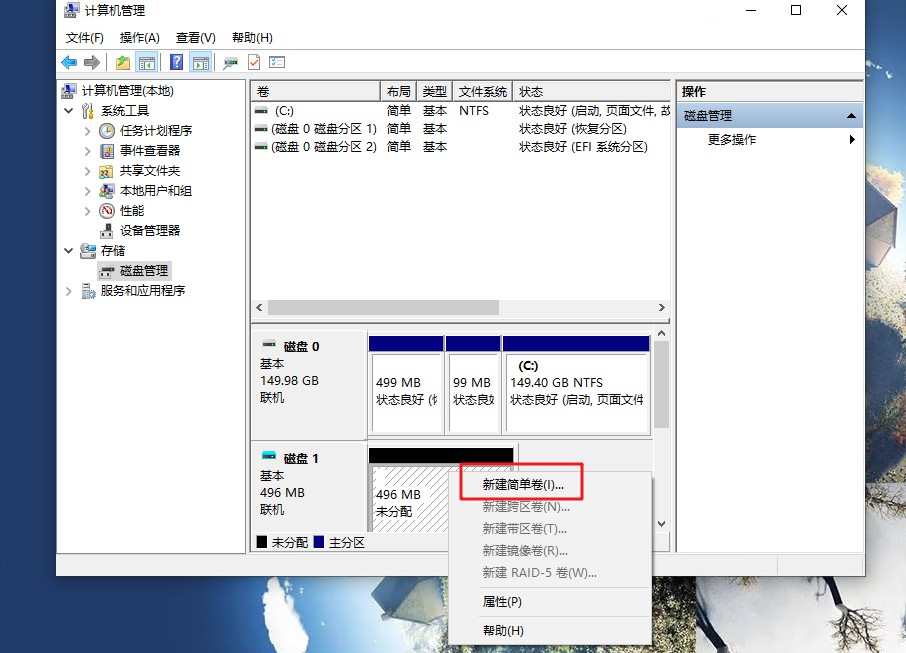Select 任务计划程序 in the tree
Image resolution: width=906 pixels, height=653 pixels.
(x=156, y=131)
